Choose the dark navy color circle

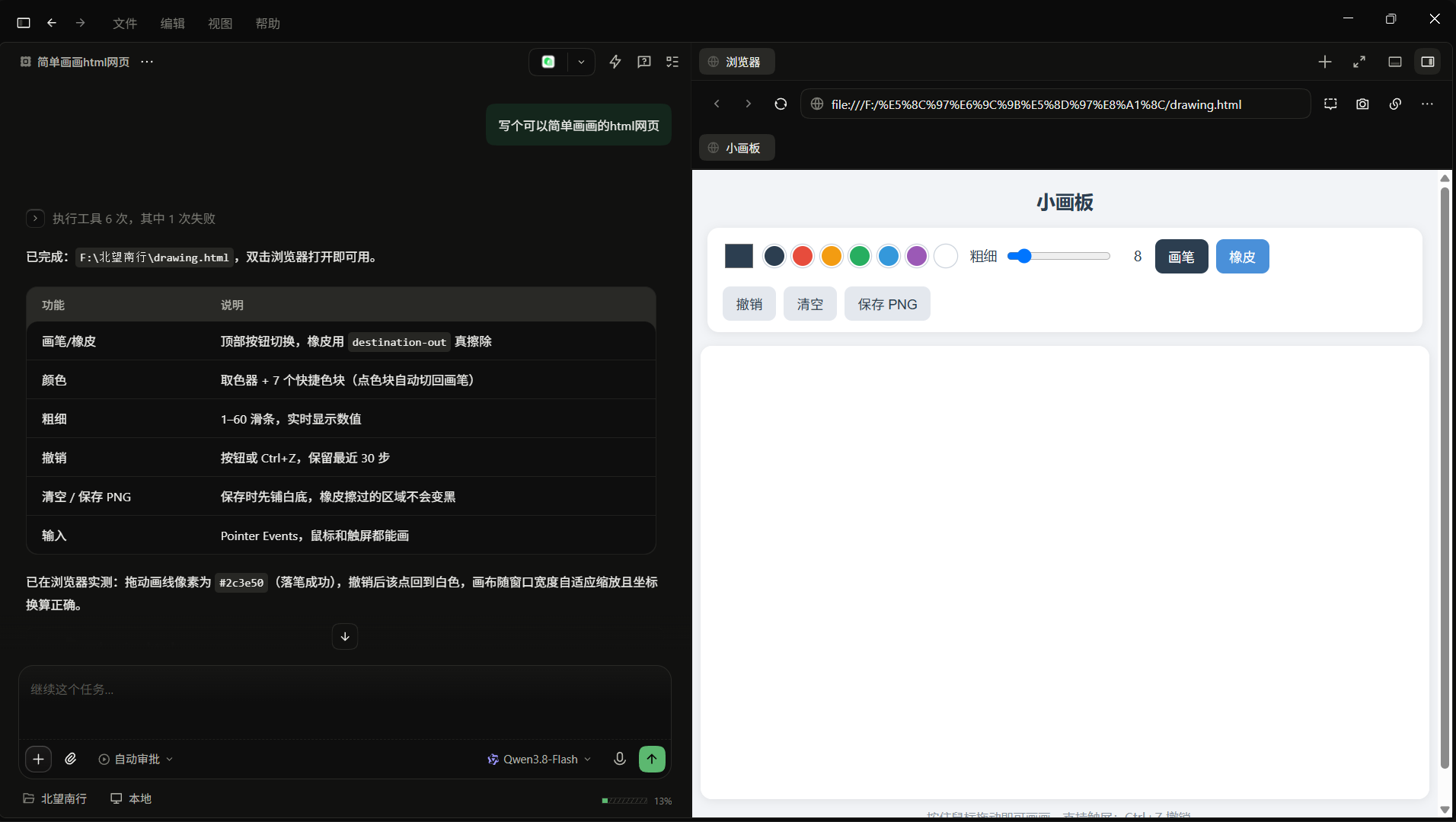coord(774,256)
